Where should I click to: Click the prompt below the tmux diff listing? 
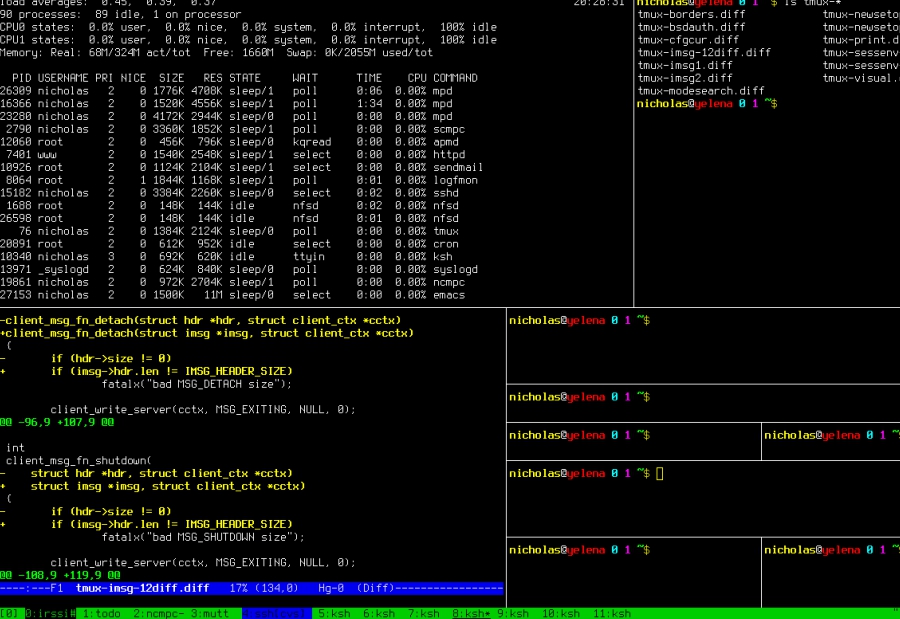[707, 103]
